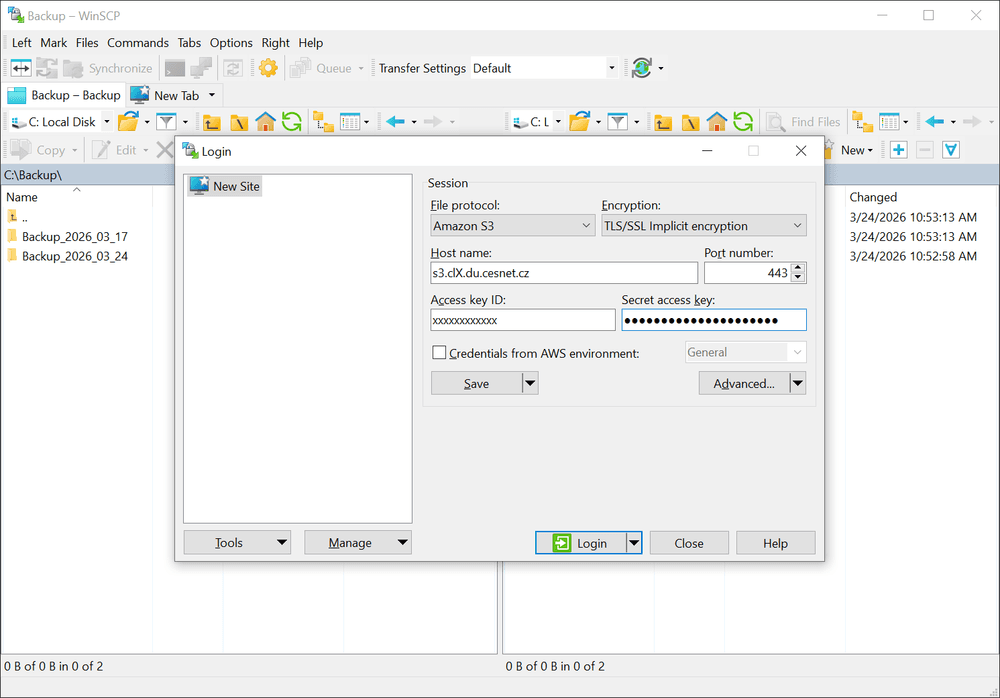Click the Host name input field

click(x=564, y=273)
